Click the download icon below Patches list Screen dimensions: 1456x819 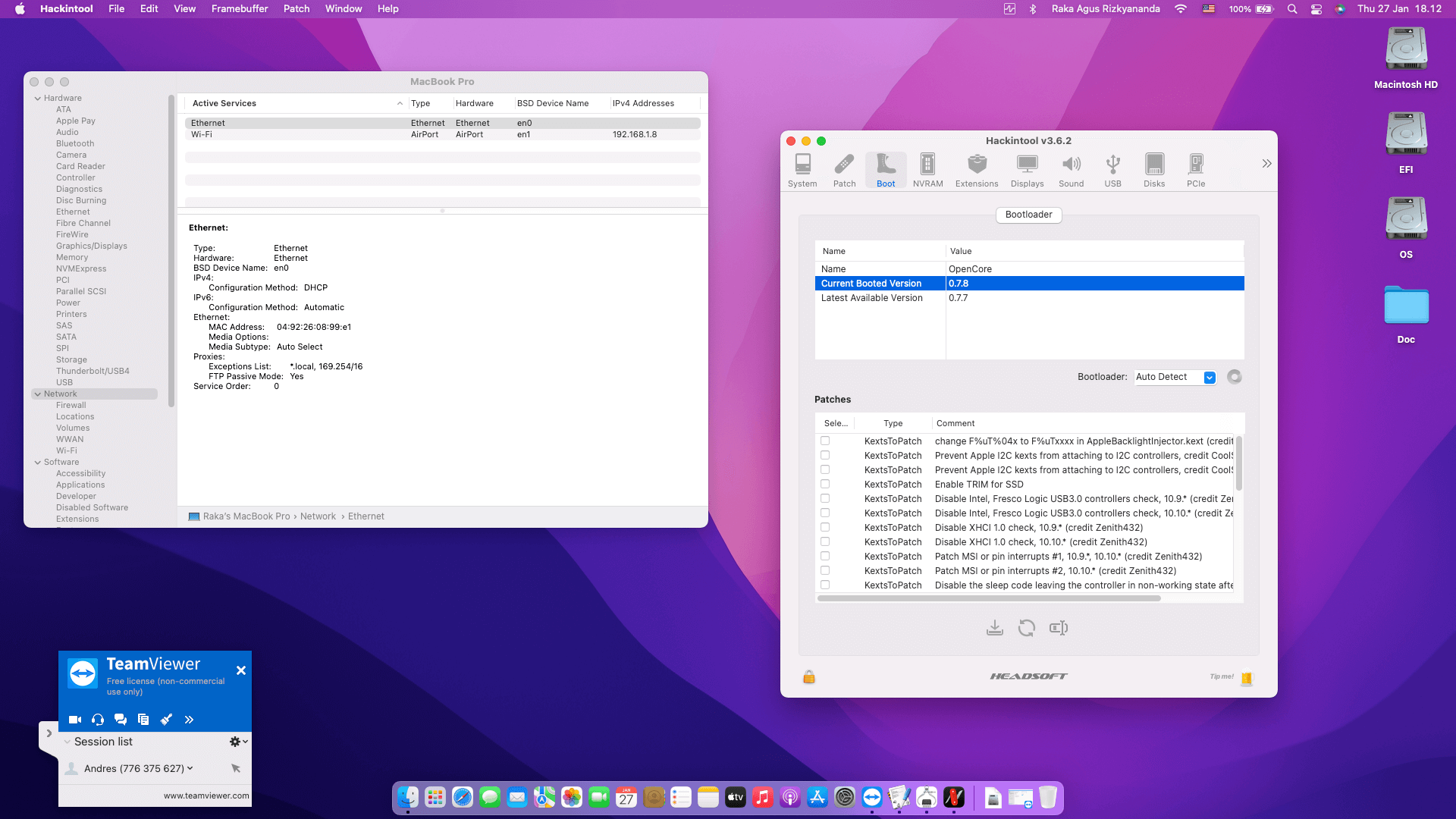click(x=995, y=628)
